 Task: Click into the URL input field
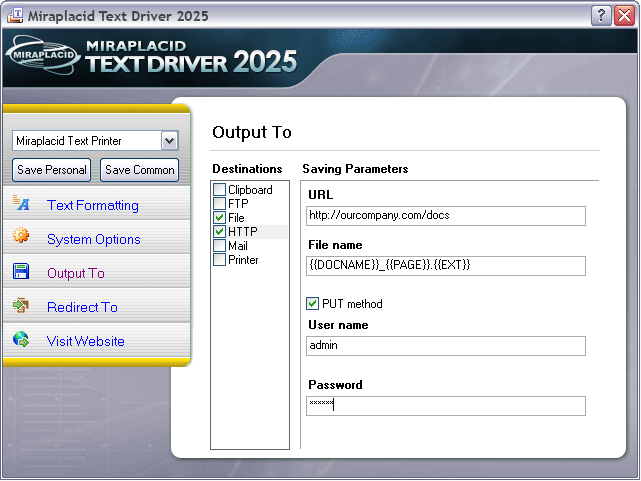click(x=446, y=216)
